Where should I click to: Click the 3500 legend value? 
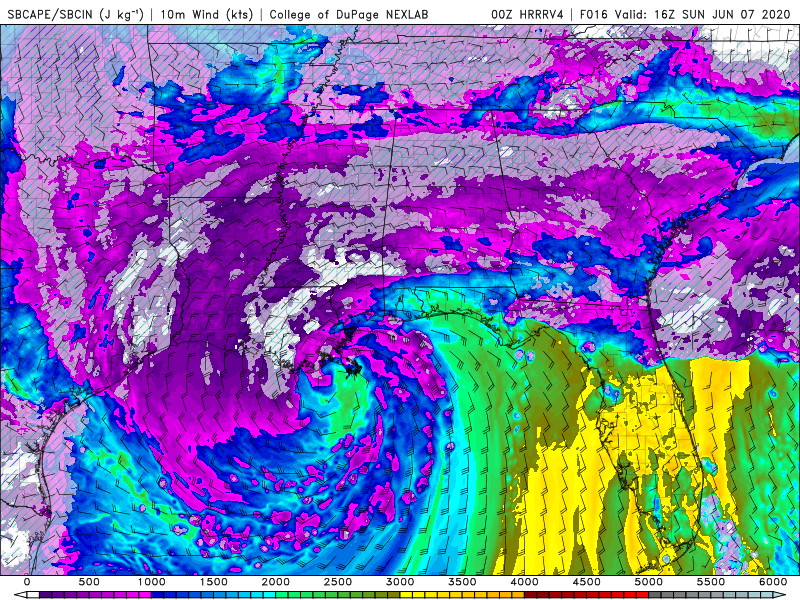coord(463,582)
